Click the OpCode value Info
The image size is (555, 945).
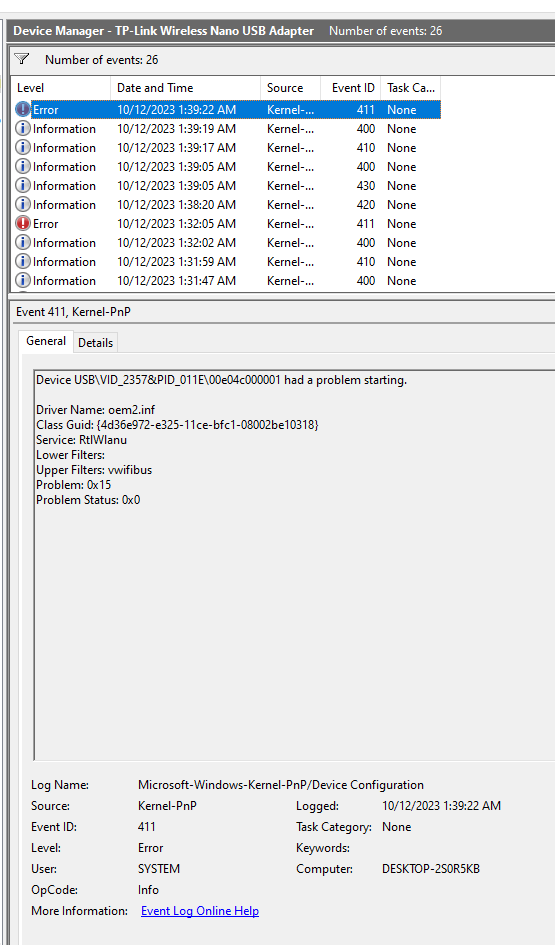(x=148, y=890)
